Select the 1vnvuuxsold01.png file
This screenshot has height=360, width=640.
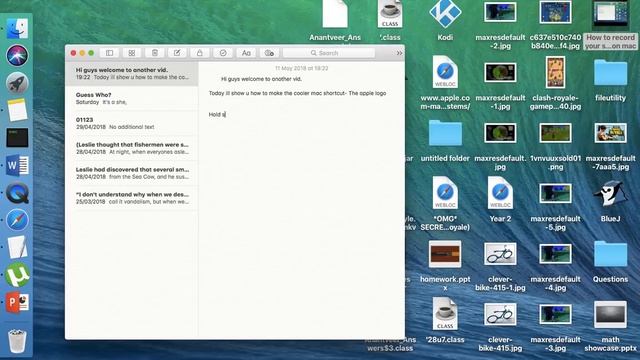pos(555,133)
